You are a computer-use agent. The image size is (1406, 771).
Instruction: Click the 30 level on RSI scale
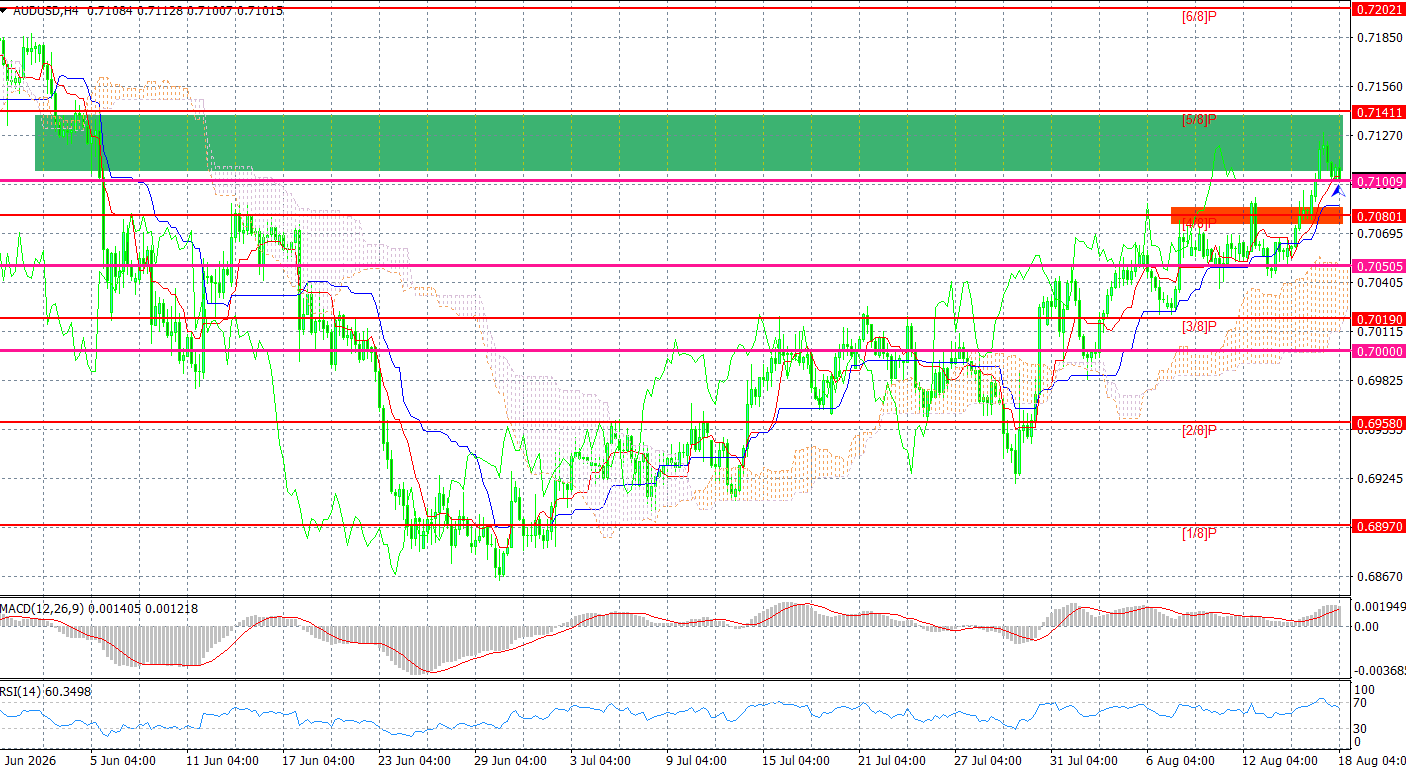[x=1362, y=728]
